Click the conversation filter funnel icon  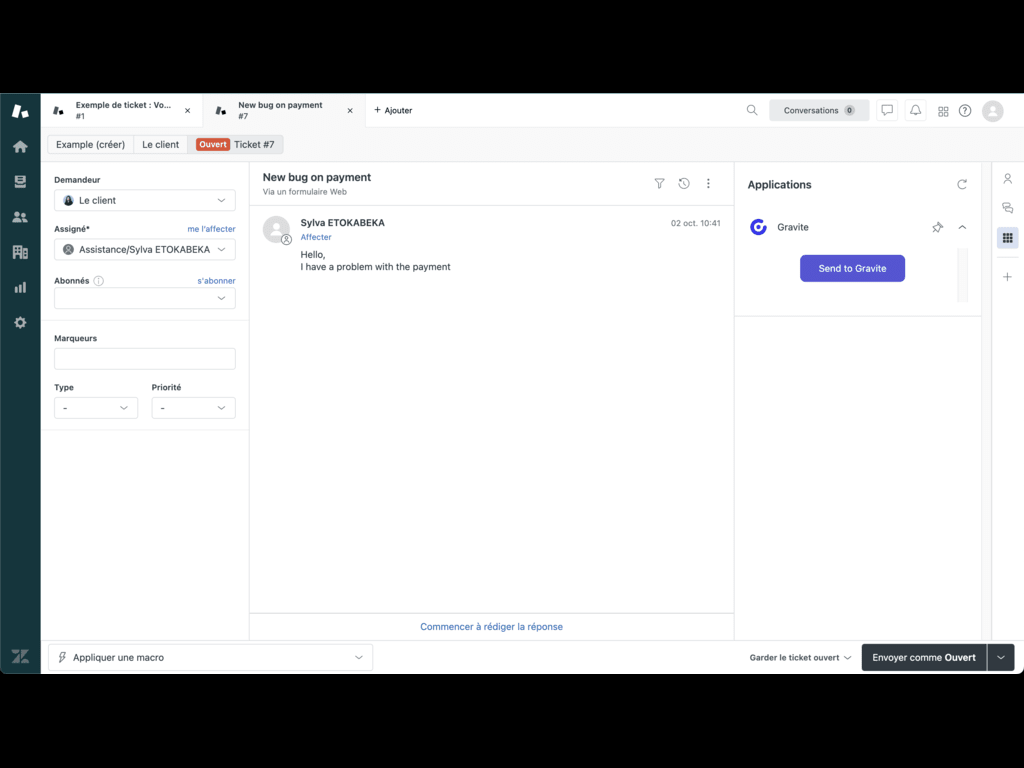659,184
